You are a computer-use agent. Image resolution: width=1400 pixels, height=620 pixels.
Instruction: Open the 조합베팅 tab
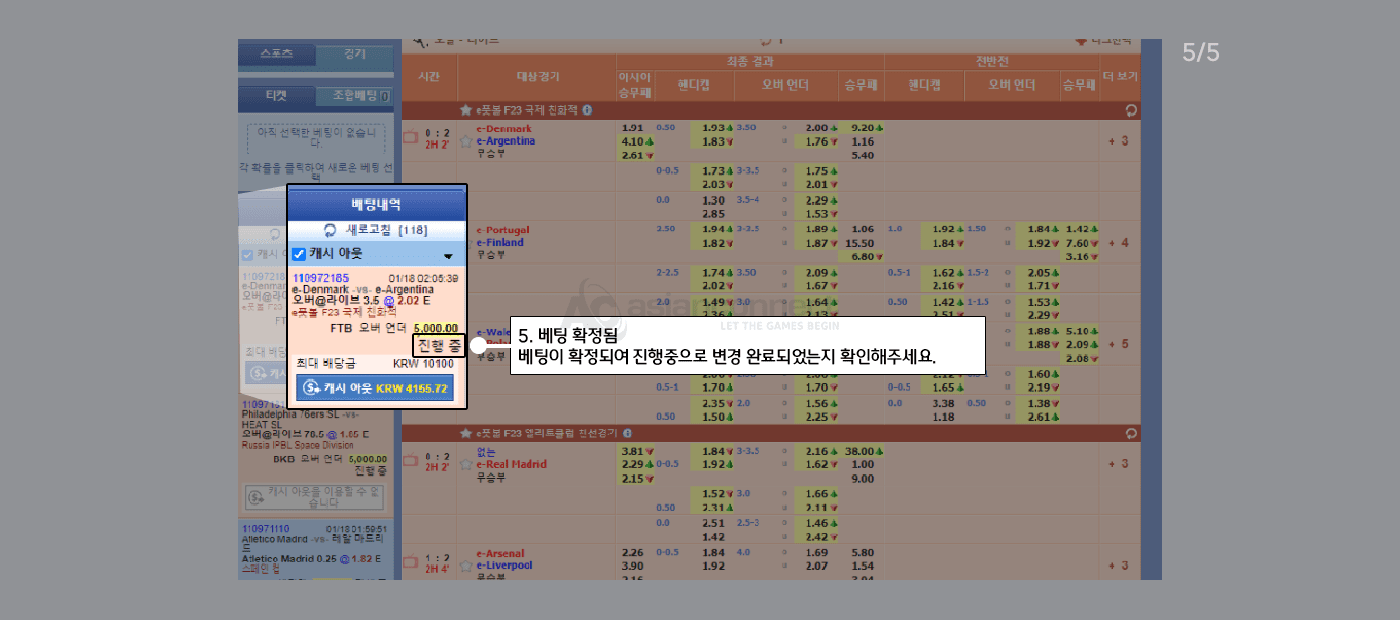354,97
